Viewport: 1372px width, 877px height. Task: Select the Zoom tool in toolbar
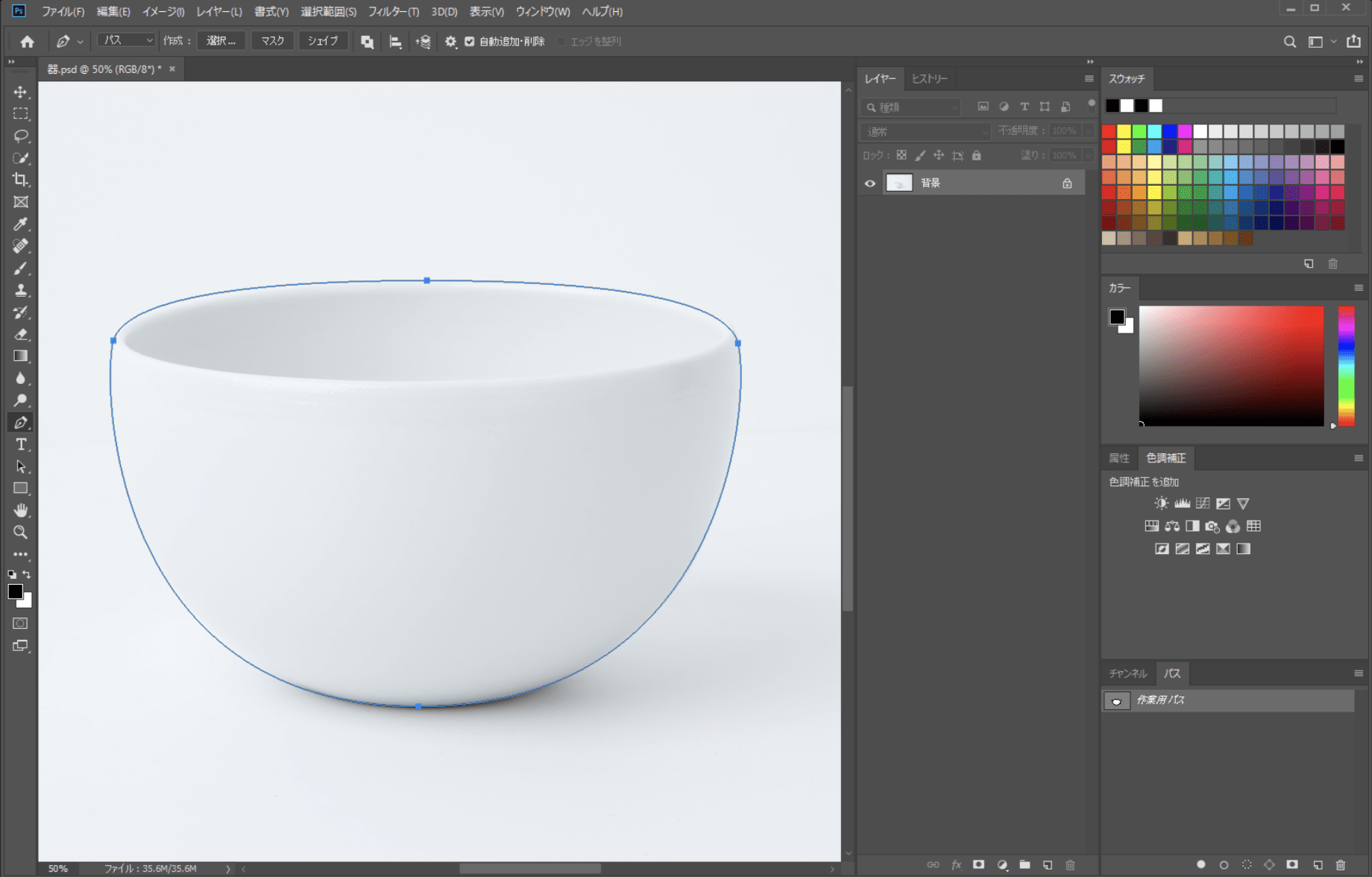[x=20, y=532]
